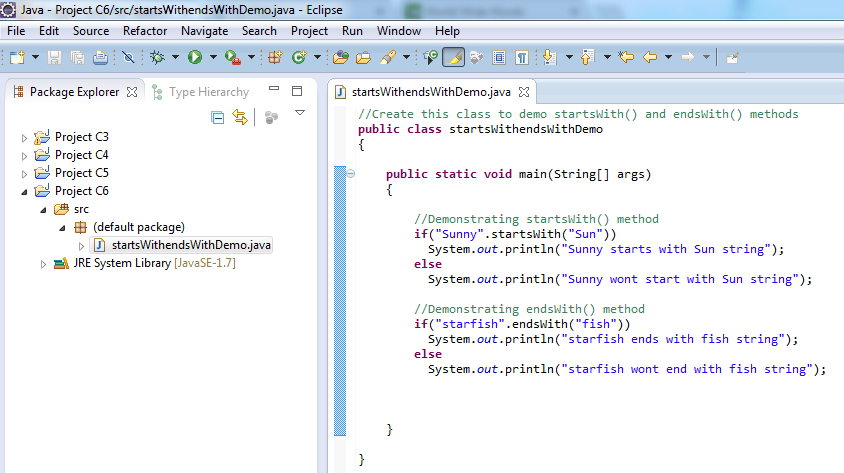Expand Project C3 tree node
Viewport: 844px width, 473px height.
pos(24,138)
